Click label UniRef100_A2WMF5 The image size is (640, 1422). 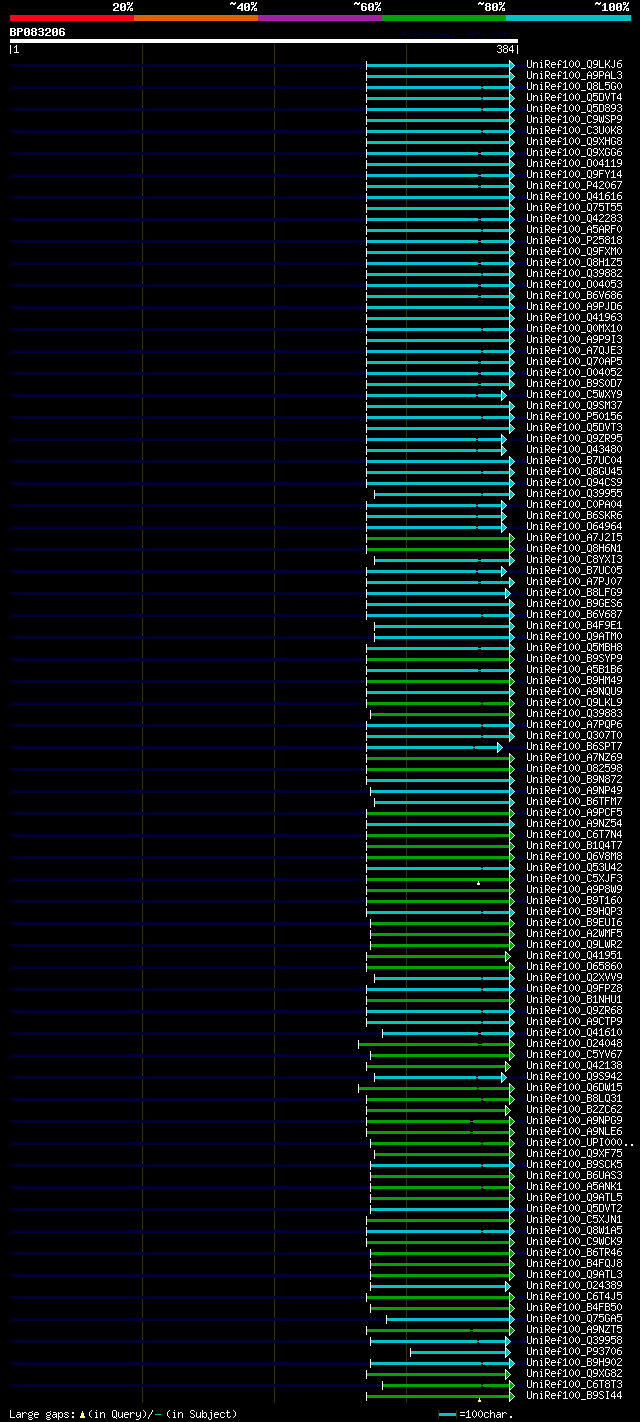click(574, 933)
